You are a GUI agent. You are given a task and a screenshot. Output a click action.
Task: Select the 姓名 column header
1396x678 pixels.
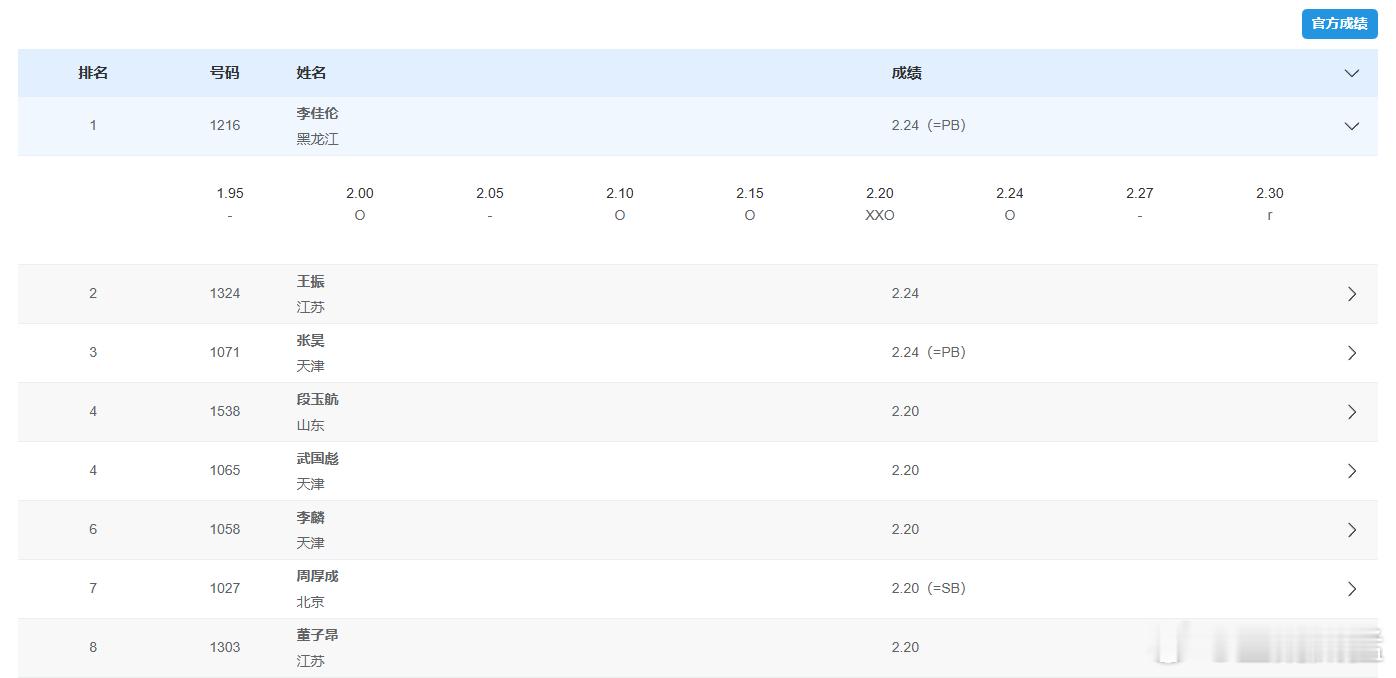(311, 73)
